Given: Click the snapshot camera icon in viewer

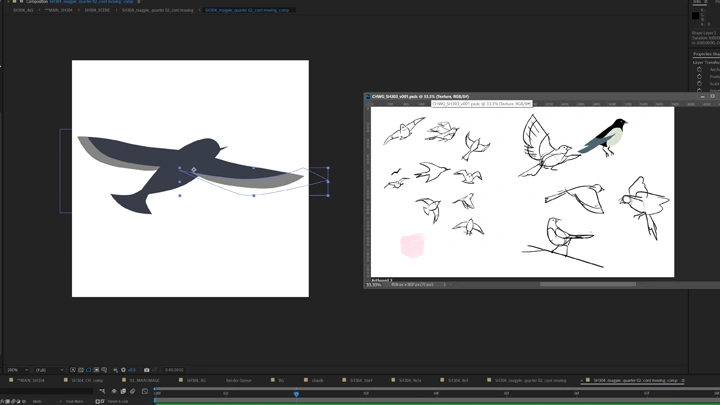Looking at the screenshot, I should coord(147,370).
